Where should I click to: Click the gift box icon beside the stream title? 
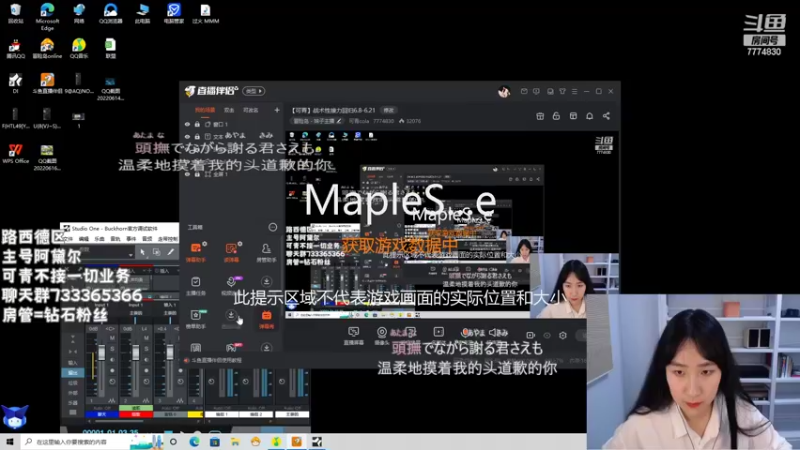(x=540, y=116)
